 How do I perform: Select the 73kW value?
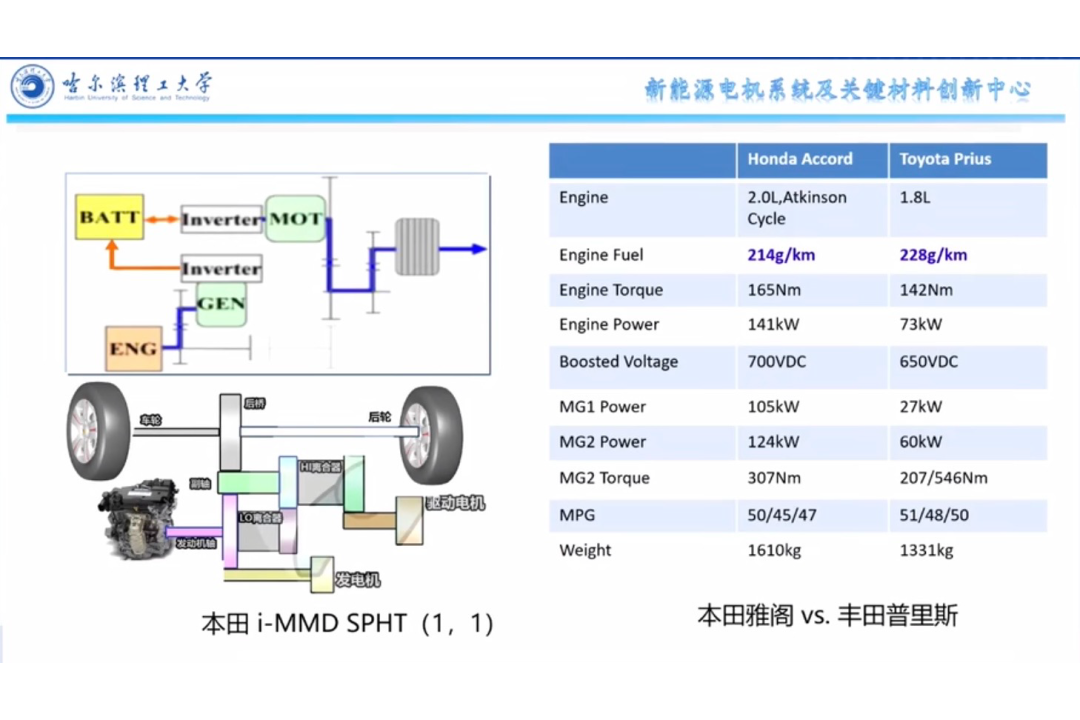coord(921,325)
